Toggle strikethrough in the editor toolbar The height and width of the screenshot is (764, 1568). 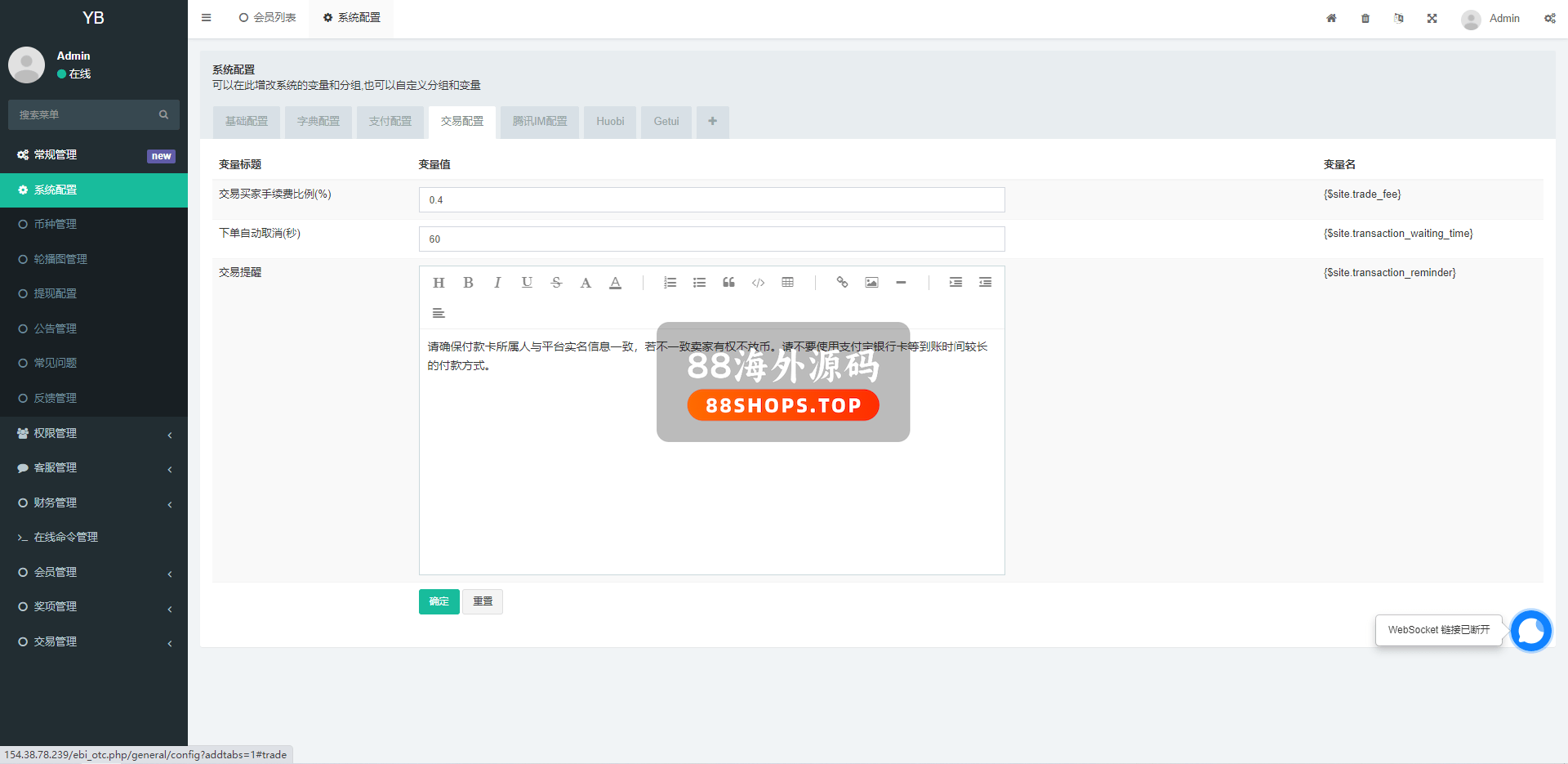point(556,283)
